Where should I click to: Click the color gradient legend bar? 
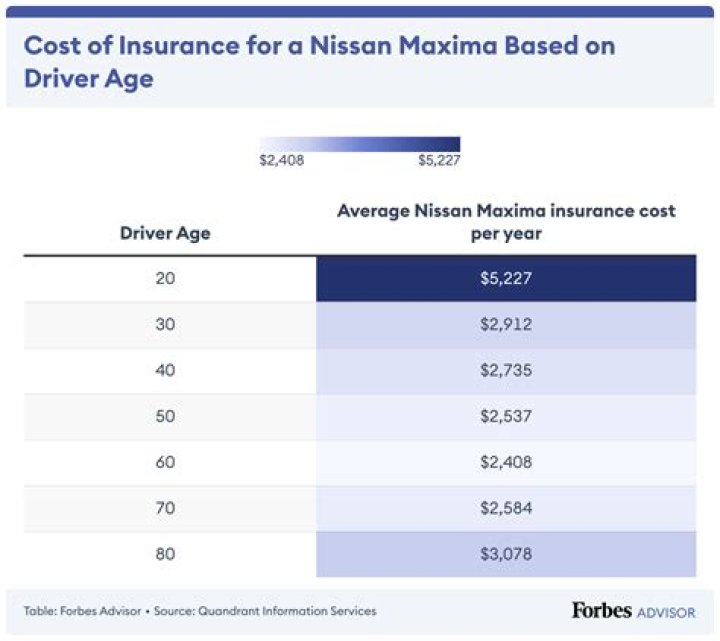coord(359,144)
